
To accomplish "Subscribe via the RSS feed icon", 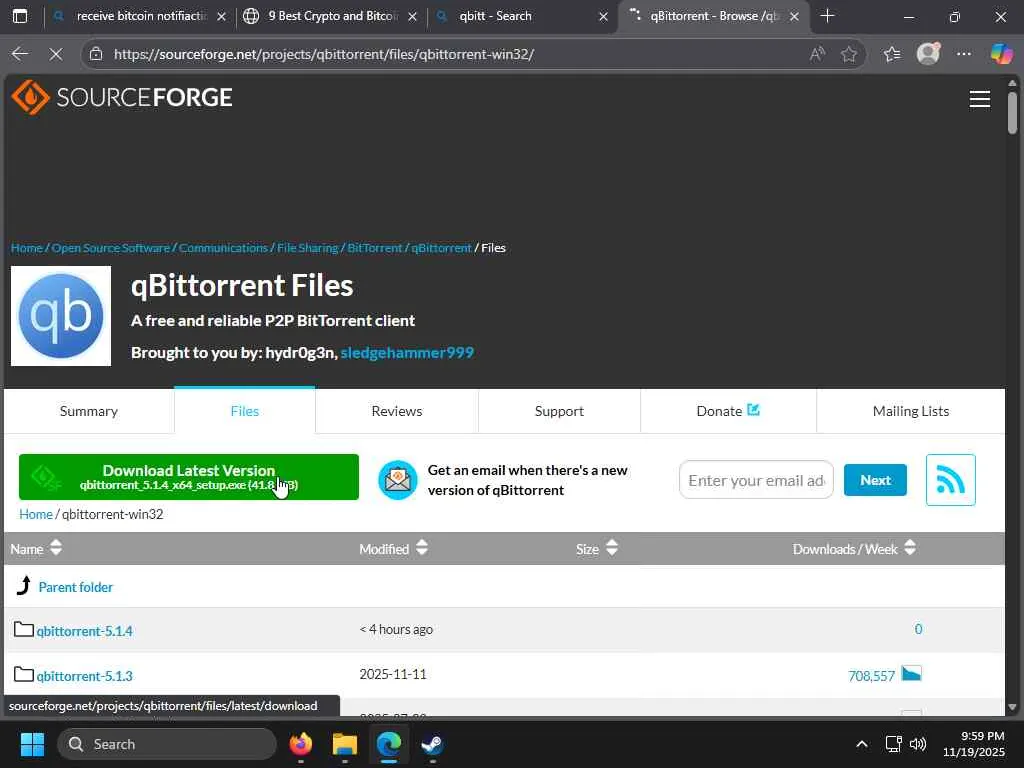I will pyautogui.click(x=950, y=480).
